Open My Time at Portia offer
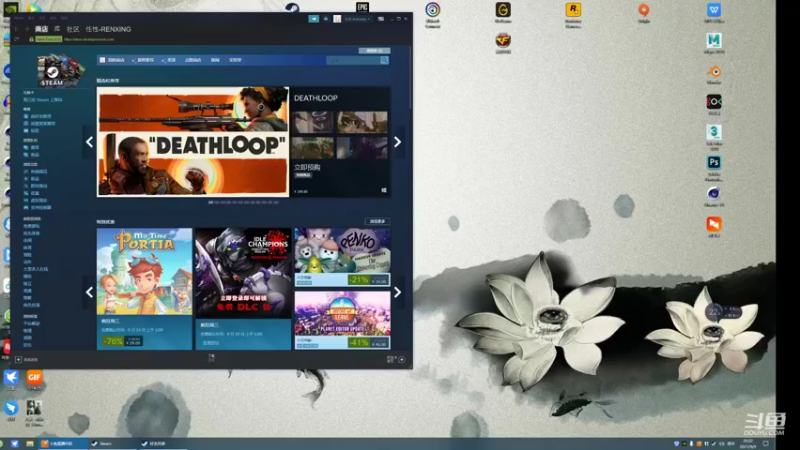 click(144, 289)
